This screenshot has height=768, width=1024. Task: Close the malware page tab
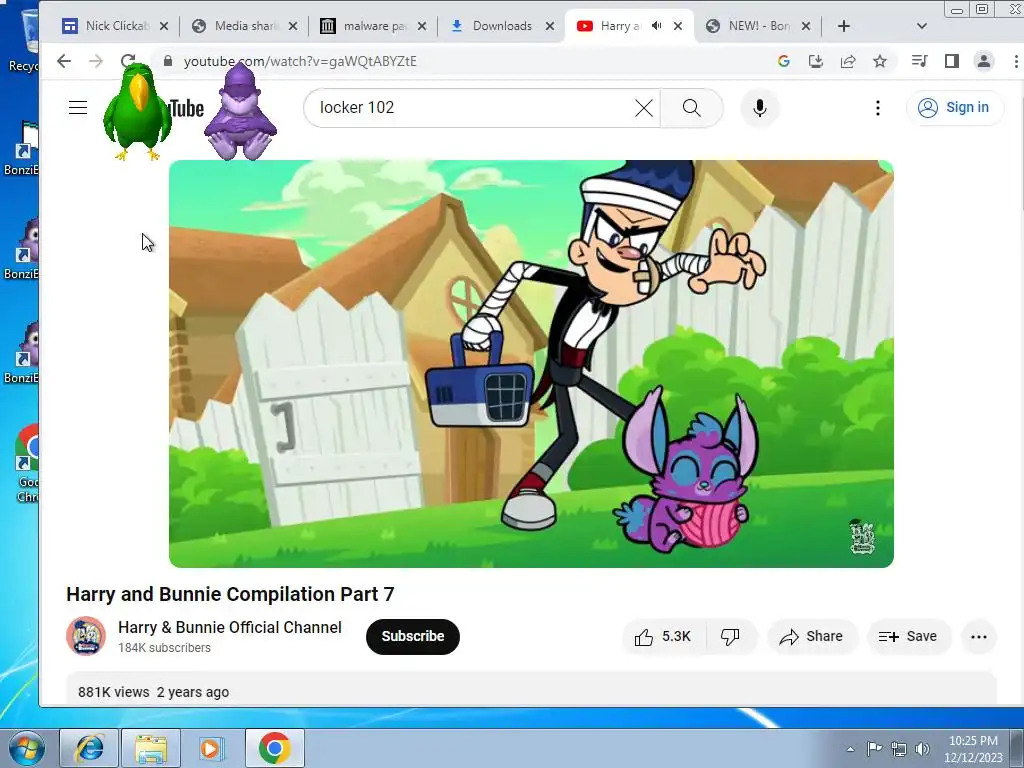pos(422,26)
